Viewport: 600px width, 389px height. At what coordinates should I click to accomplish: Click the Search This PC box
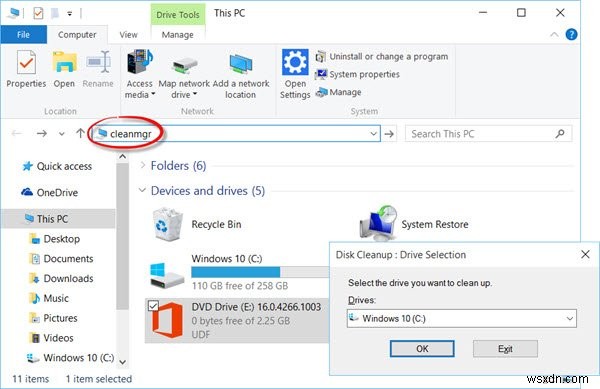488,134
